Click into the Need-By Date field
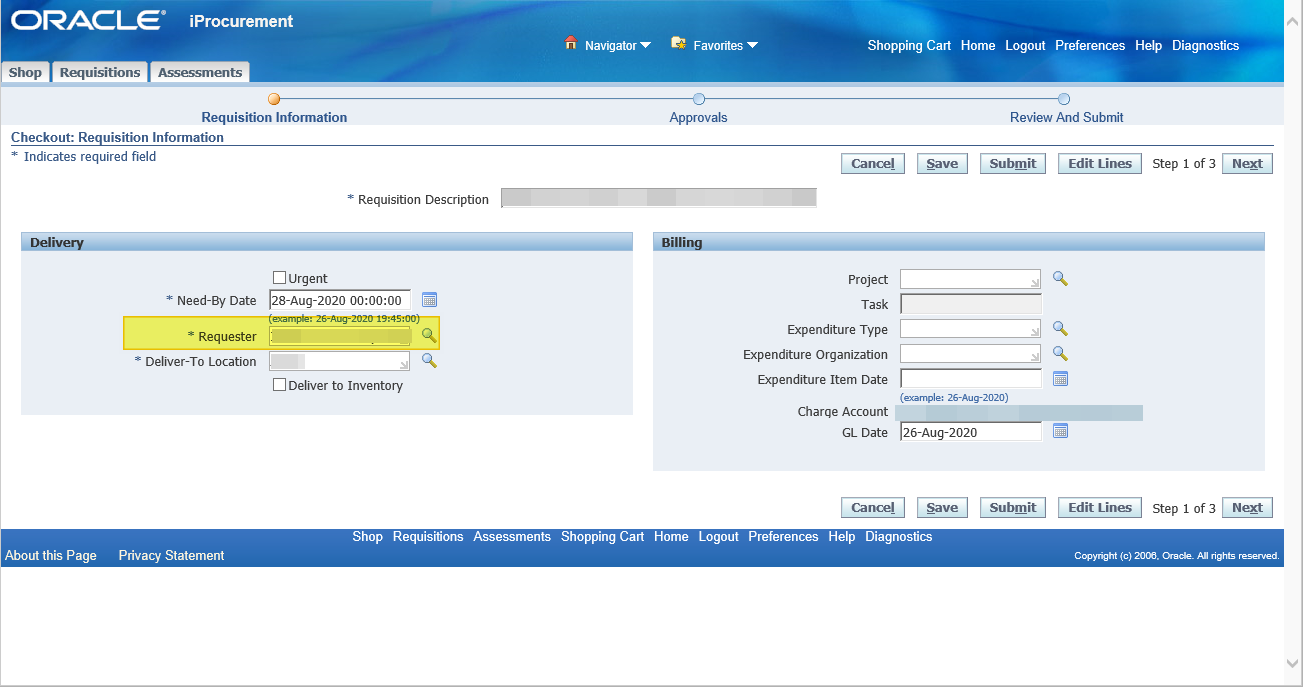This screenshot has width=1303, height=688. coord(339,300)
